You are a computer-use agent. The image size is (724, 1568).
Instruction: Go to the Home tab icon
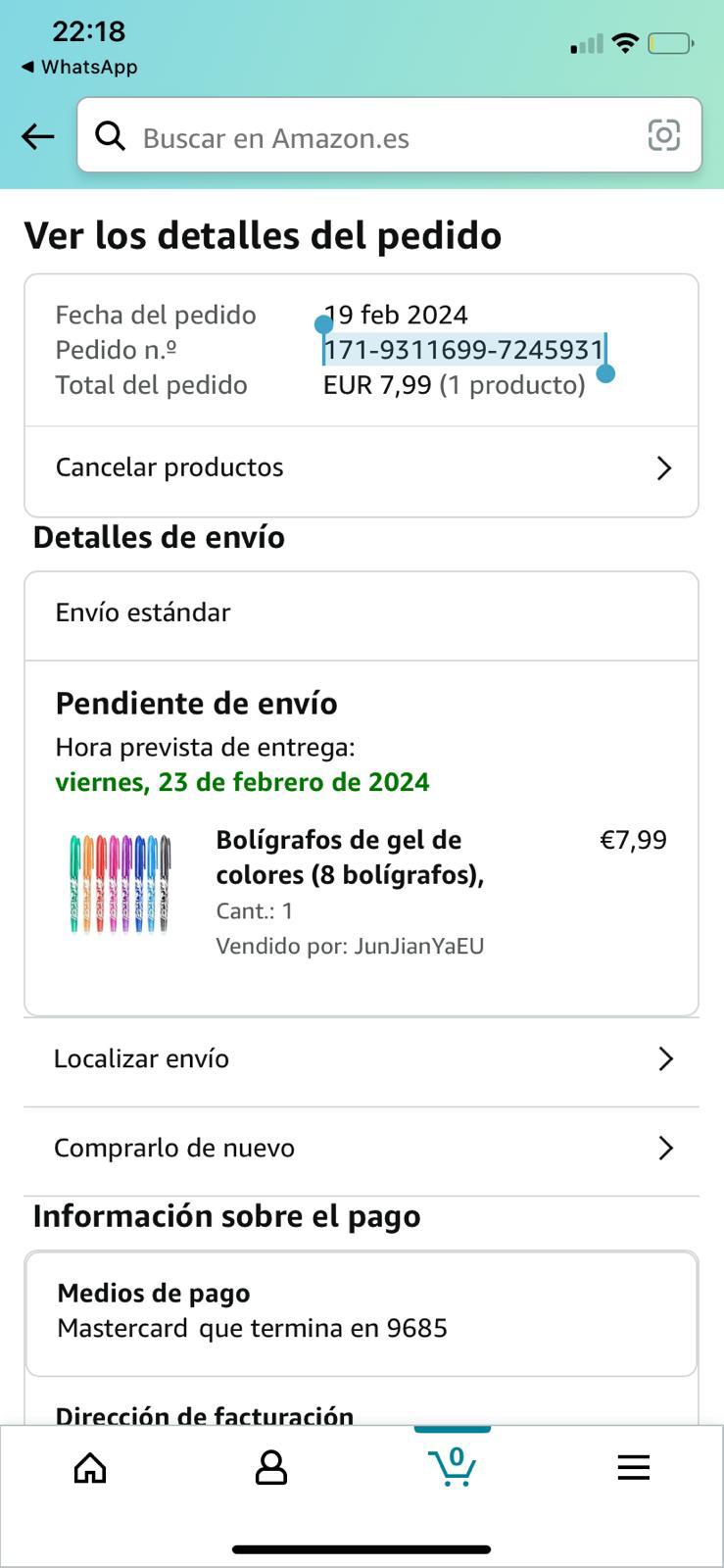click(90, 1467)
